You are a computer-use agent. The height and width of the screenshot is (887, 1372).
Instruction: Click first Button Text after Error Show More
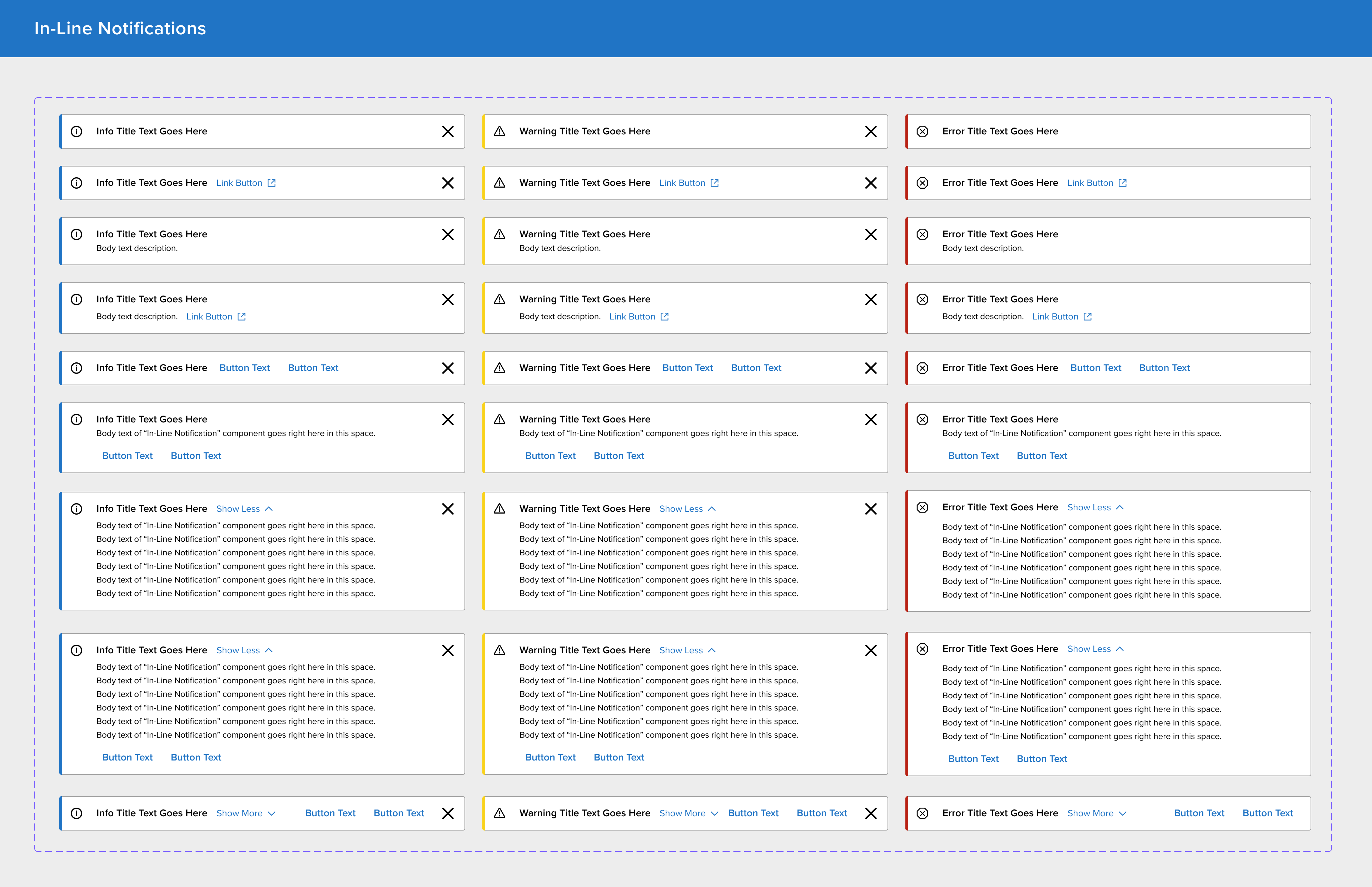[x=1199, y=813]
